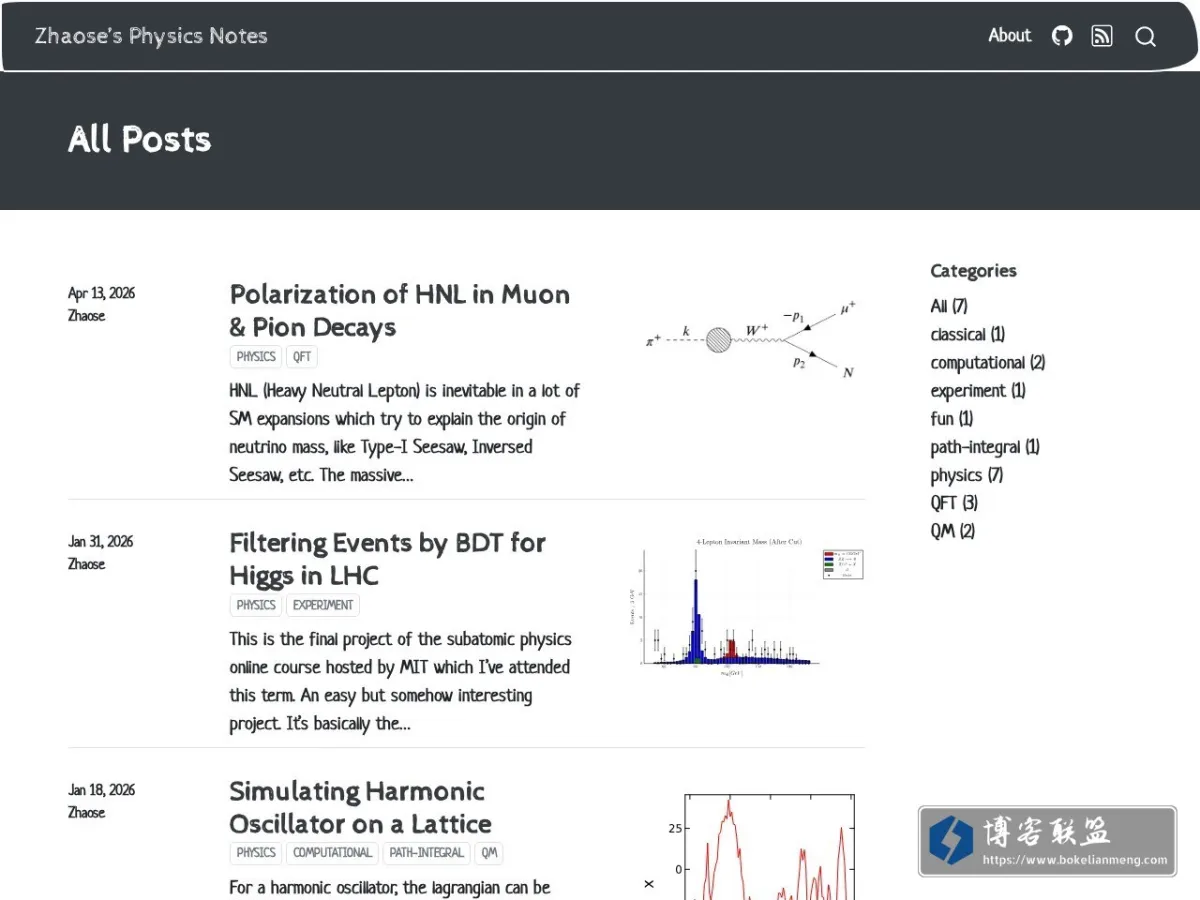Filter by QM (2) category
Viewport: 1200px width, 900px height.
953,531
